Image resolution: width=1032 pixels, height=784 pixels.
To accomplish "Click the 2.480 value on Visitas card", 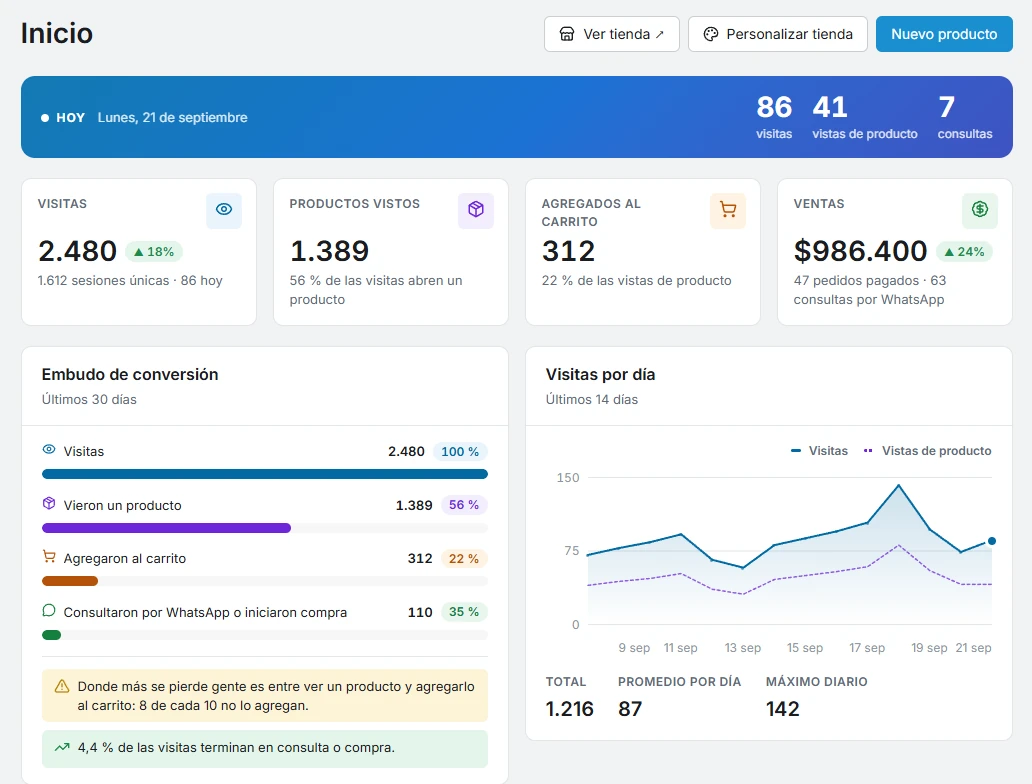I will (x=78, y=251).
